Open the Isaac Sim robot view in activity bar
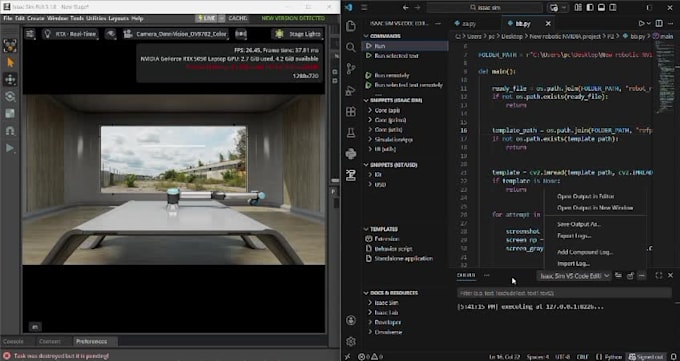 (x=351, y=175)
